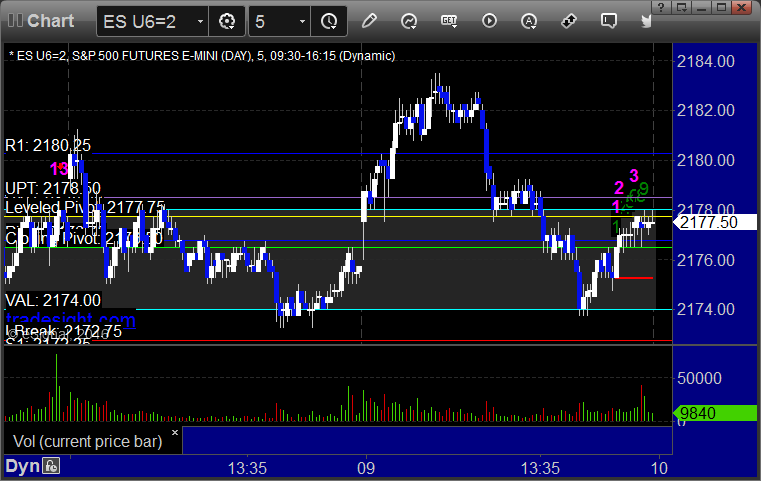This screenshot has height=481, width=761.
Task: Open the studies chart-line icon
Action: 409,21
